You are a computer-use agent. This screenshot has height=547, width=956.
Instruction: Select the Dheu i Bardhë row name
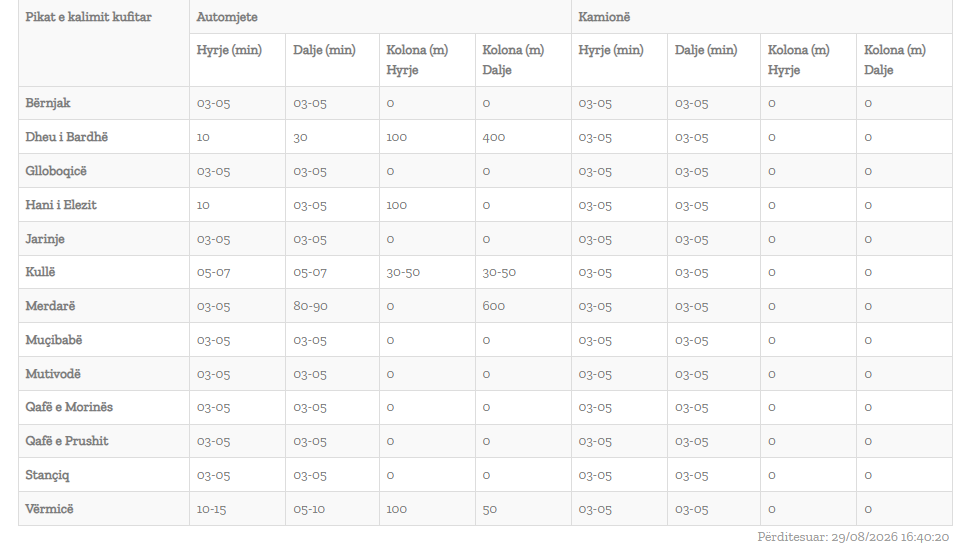(66, 137)
